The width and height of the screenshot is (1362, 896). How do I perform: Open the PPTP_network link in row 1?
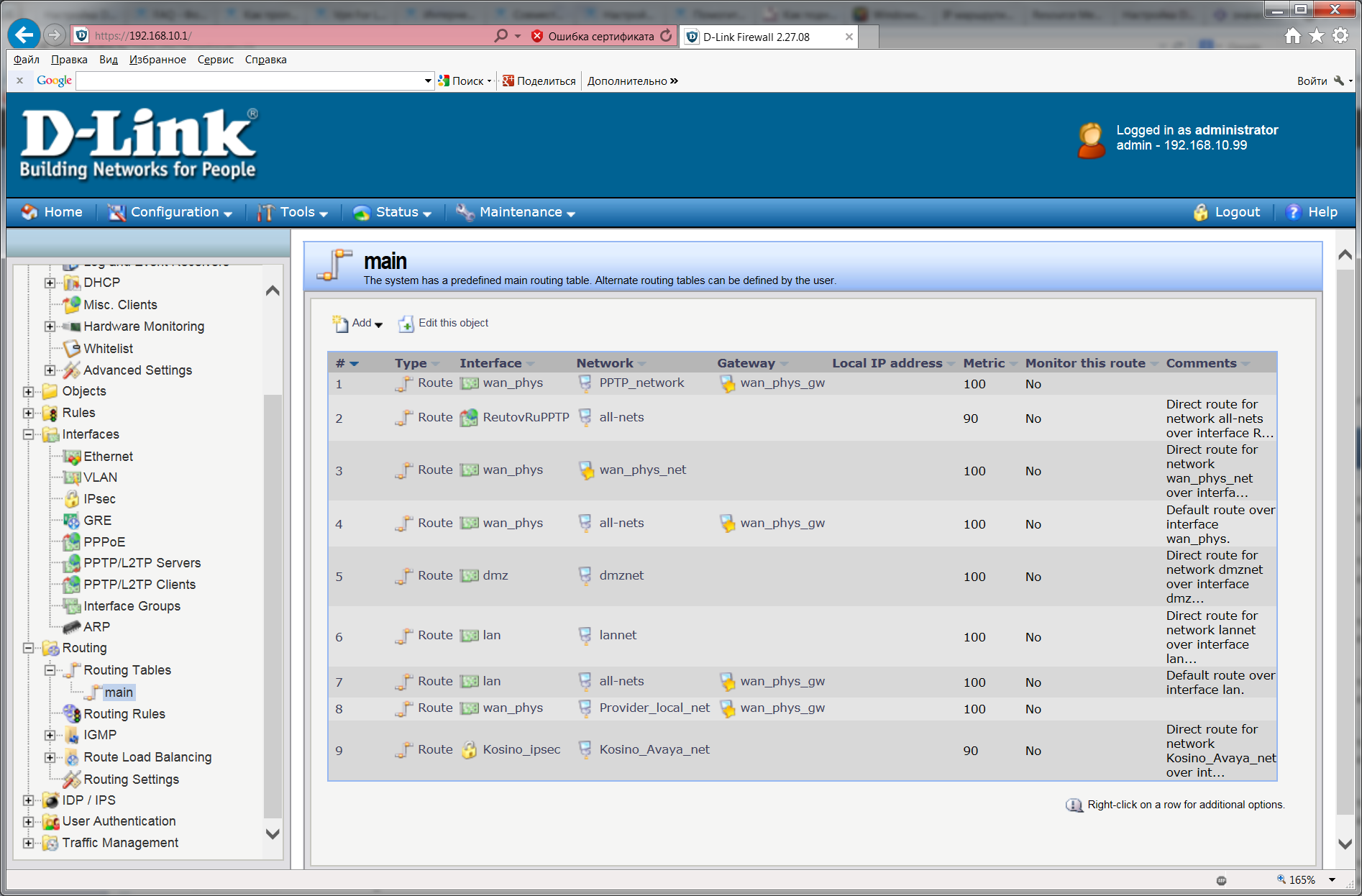[x=641, y=383]
